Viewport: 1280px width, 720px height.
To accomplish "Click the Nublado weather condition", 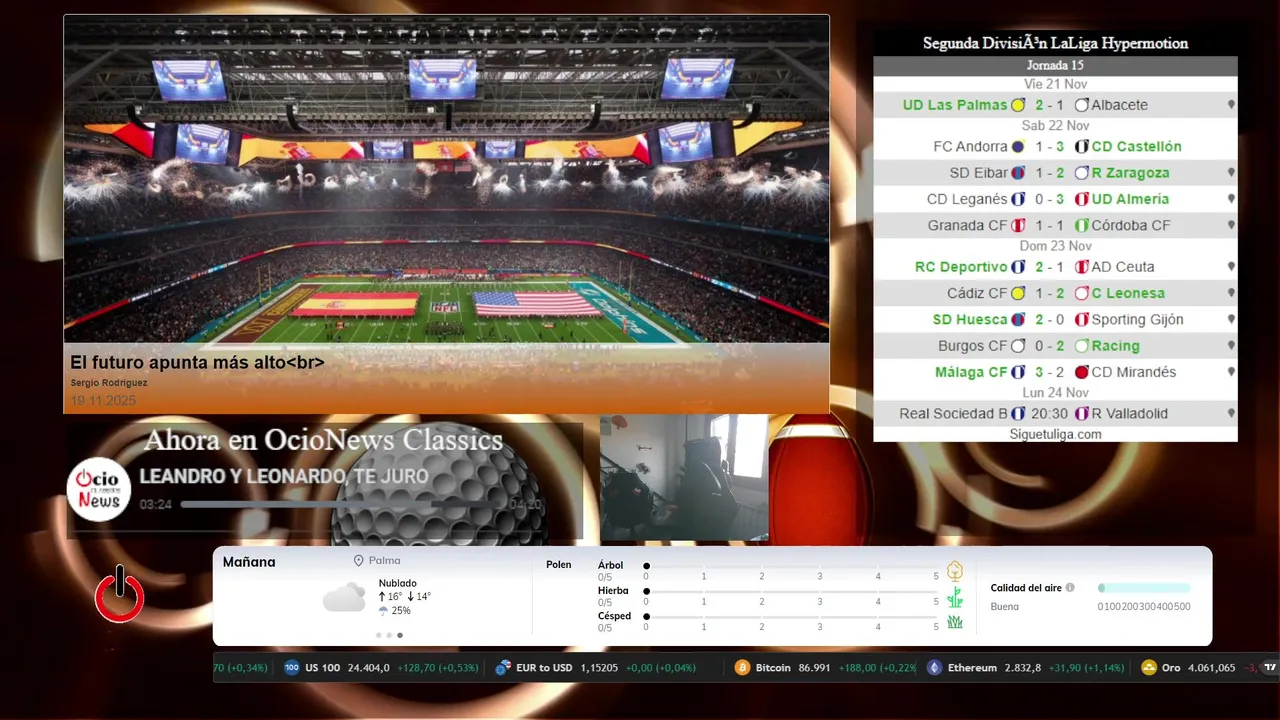I will pyautogui.click(x=398, y=583).
